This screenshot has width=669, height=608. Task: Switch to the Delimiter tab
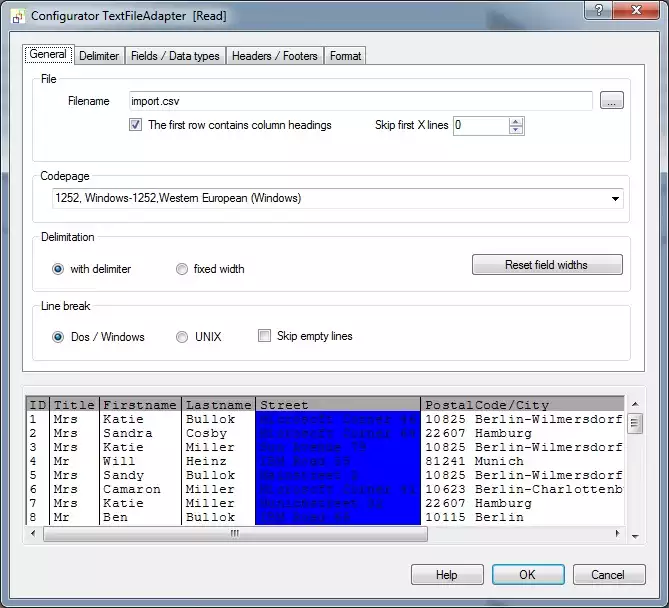99,56
